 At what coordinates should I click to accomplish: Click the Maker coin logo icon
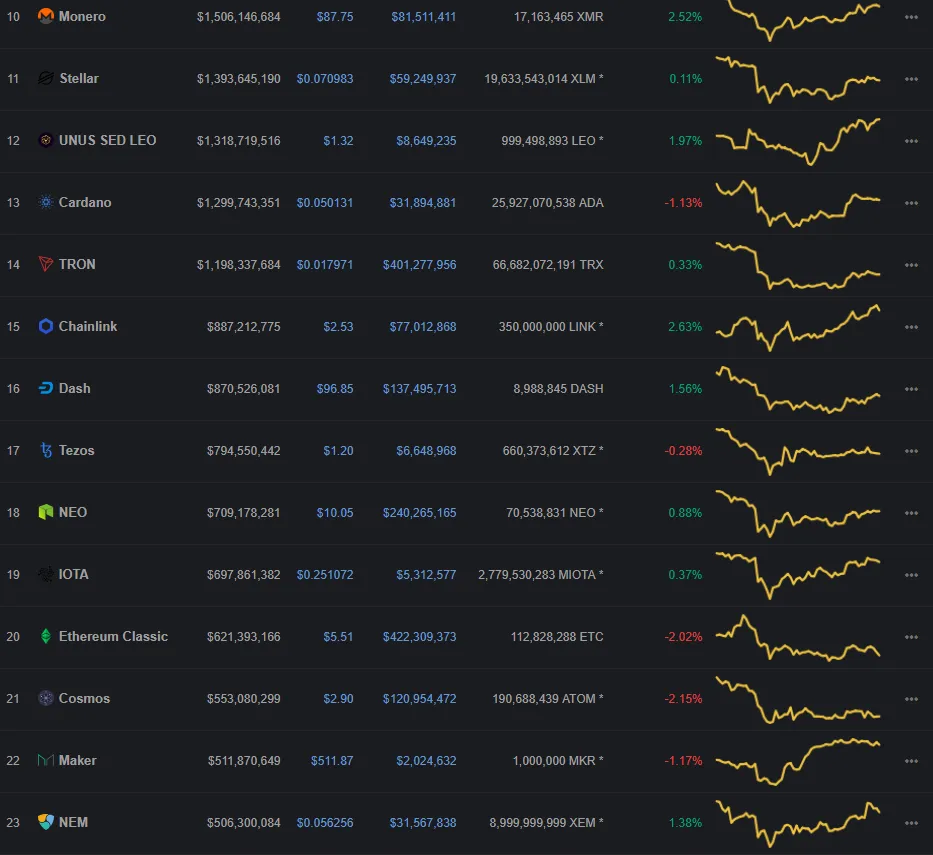46,760
